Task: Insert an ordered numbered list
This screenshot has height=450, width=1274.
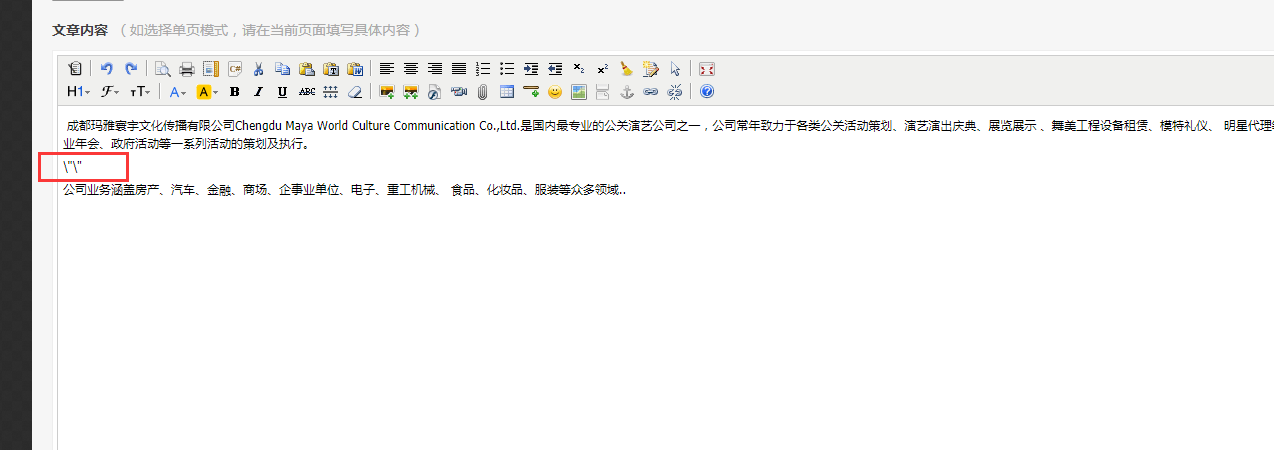Action: pos(483,69)
